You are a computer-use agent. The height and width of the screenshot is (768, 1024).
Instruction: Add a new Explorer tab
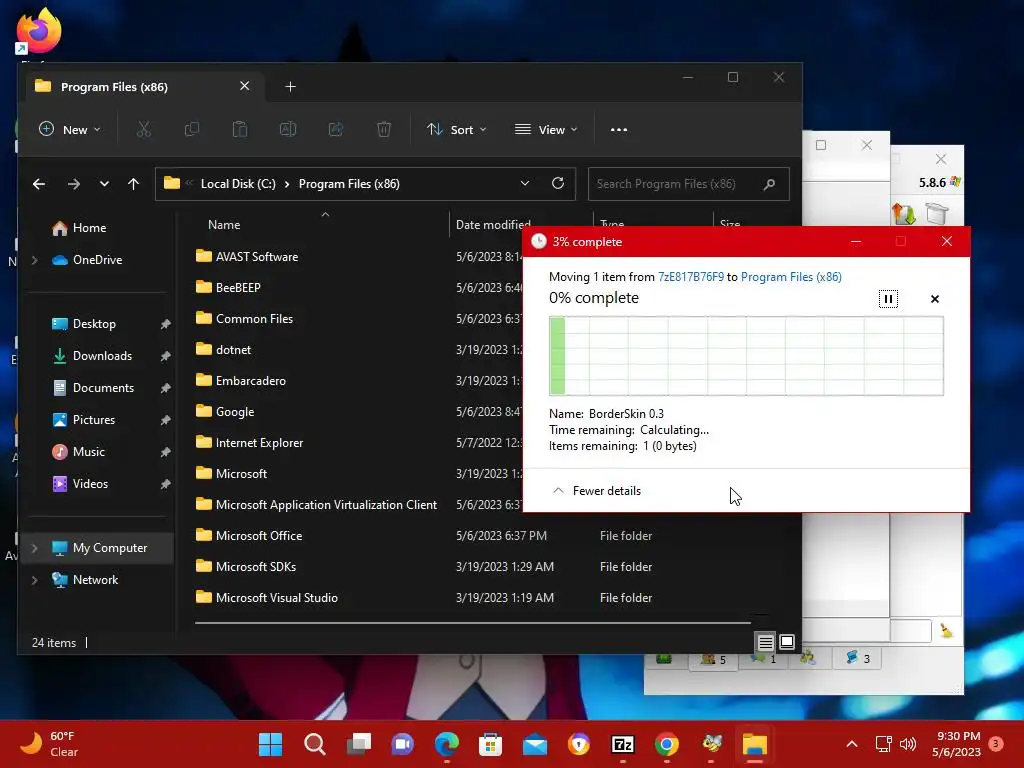point(291,87)
